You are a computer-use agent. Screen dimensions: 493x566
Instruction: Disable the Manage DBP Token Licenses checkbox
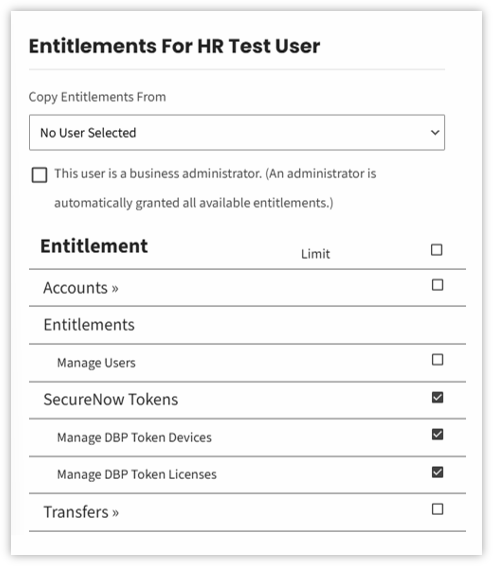(437, 472)
